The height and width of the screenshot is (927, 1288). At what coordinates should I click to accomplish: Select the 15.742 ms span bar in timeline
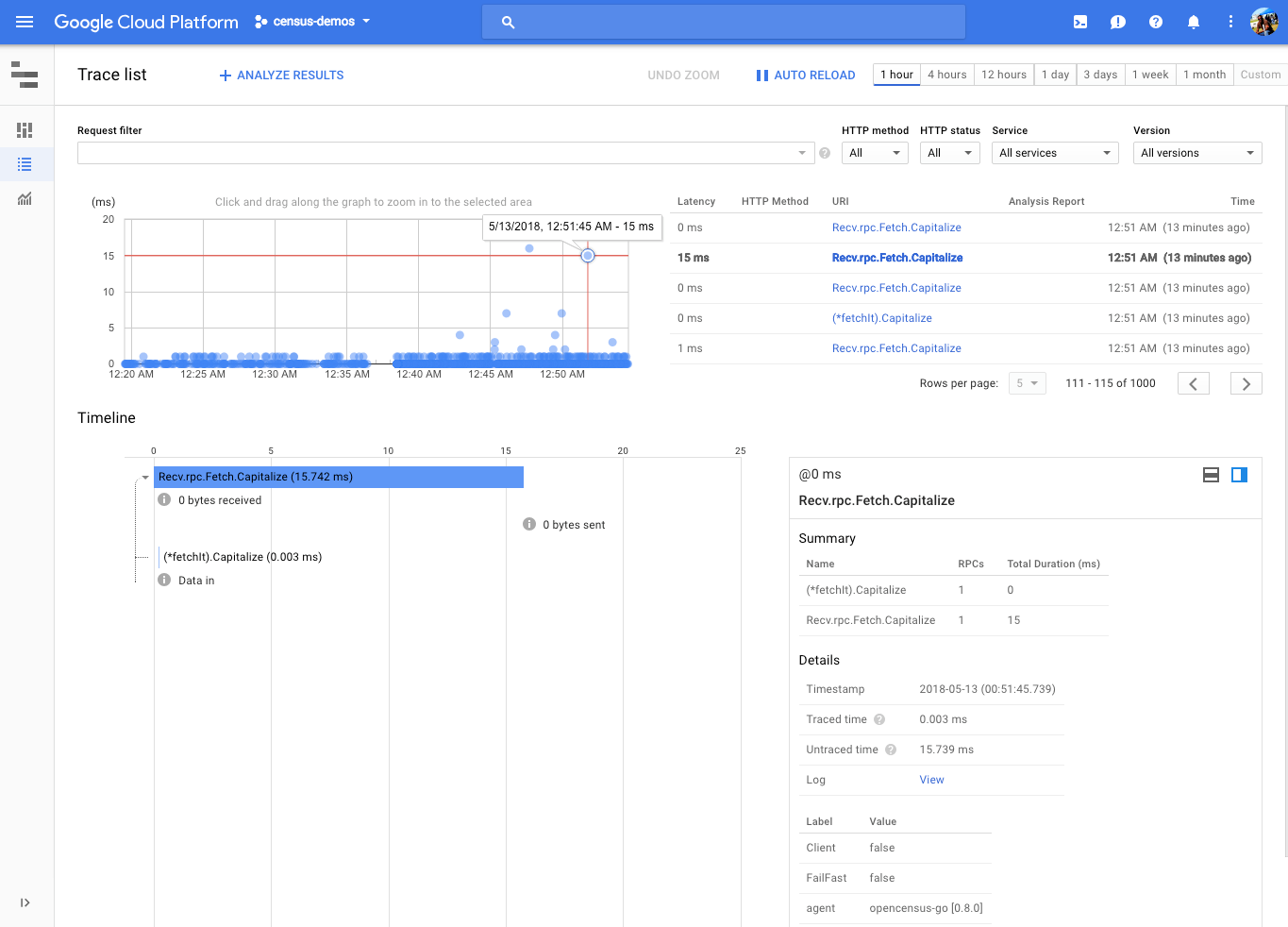(x=339, y=477)
